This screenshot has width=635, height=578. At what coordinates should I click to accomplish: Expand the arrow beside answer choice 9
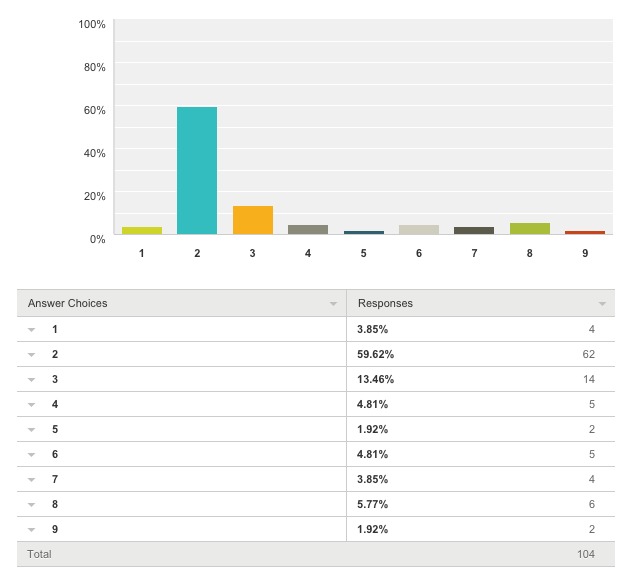pyautogui.click(x=32, y=530)
